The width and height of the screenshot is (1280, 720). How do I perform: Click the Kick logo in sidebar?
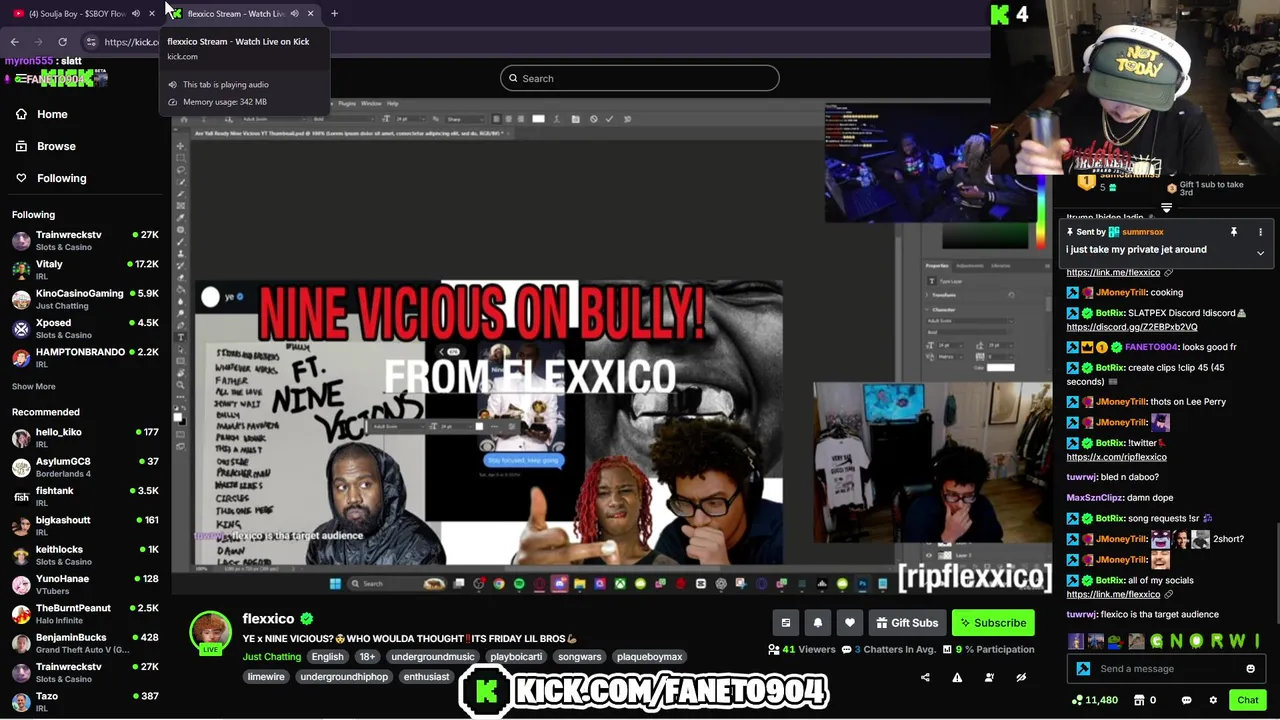coord(67,78)
